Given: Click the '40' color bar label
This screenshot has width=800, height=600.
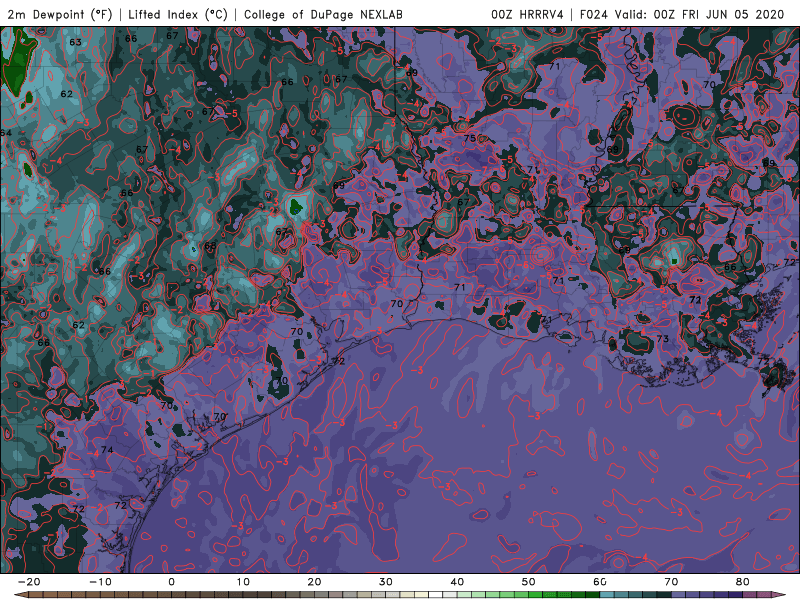Looking at the screenshot, I should pos(457,582).
